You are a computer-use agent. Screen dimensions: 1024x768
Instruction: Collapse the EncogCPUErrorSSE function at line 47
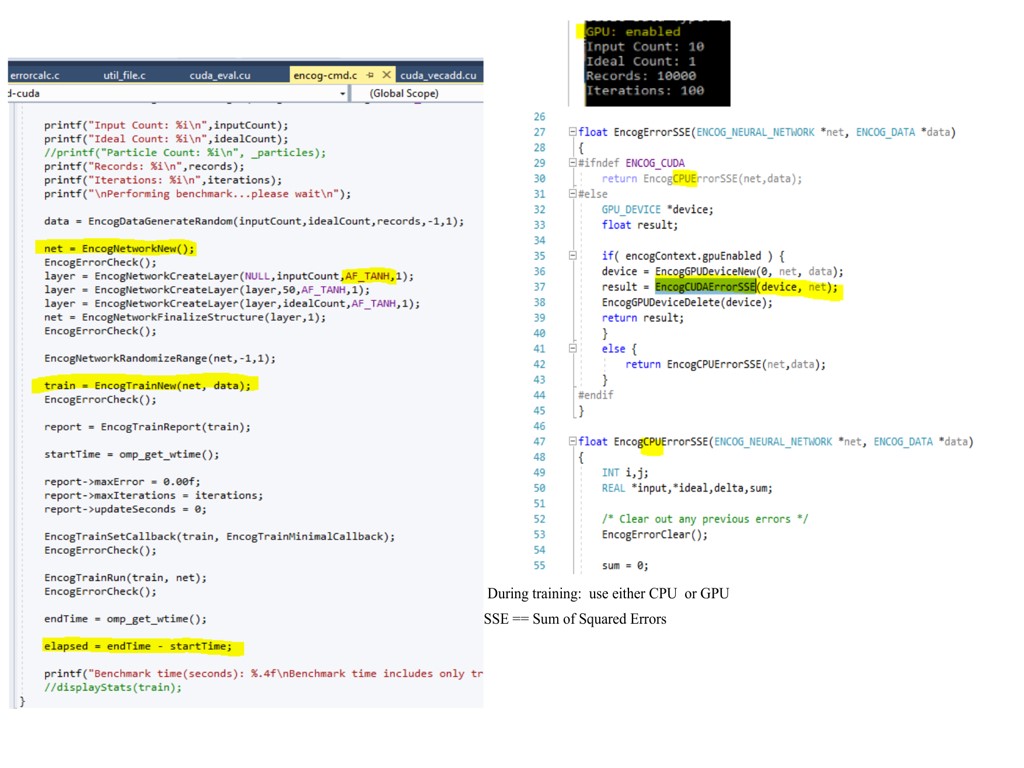[572, 442]
